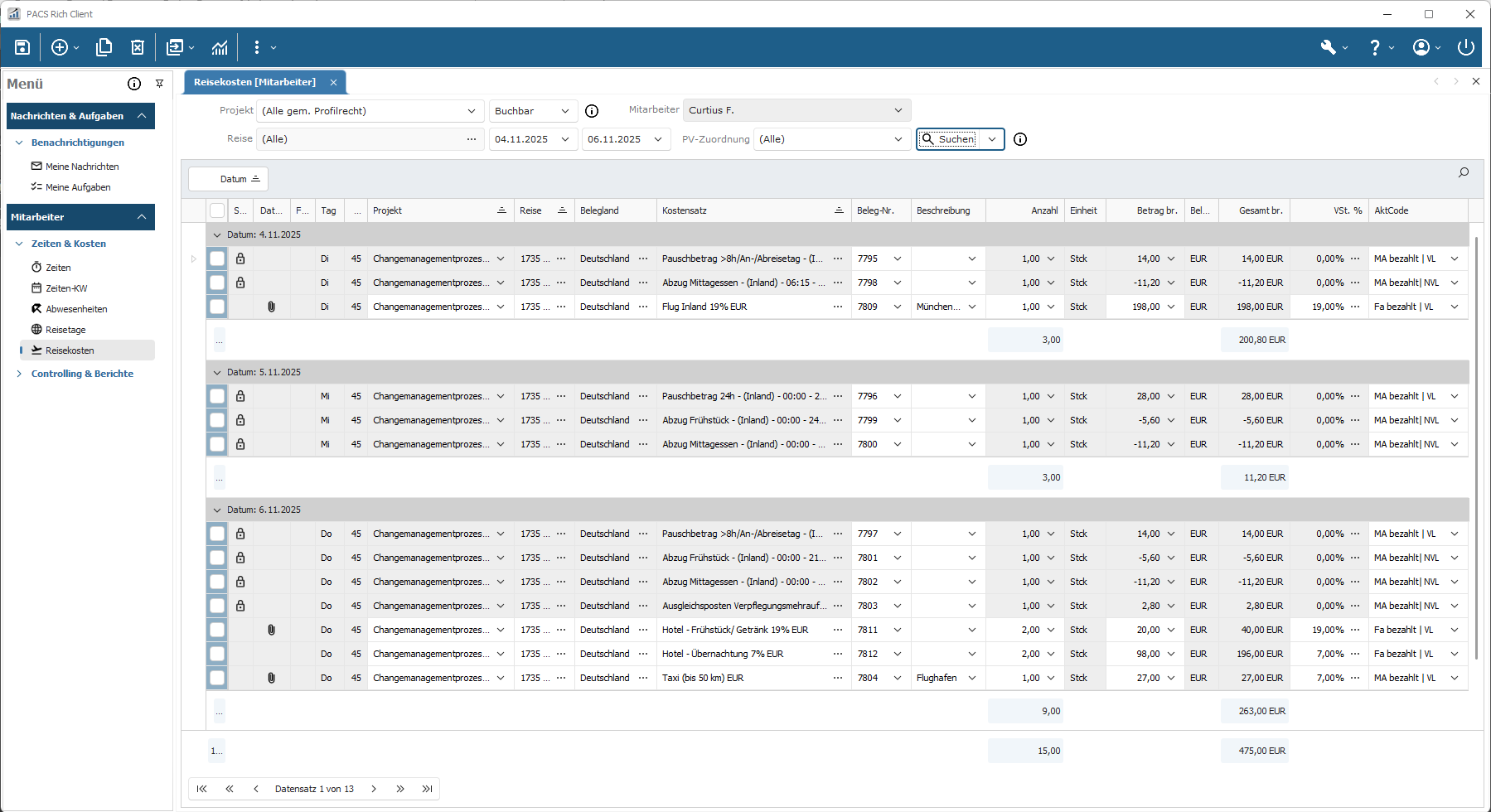Viewport: 1491px width, 812px height.
Task: Click attachment paperclip on Flug Inland row
Action: 271,307
